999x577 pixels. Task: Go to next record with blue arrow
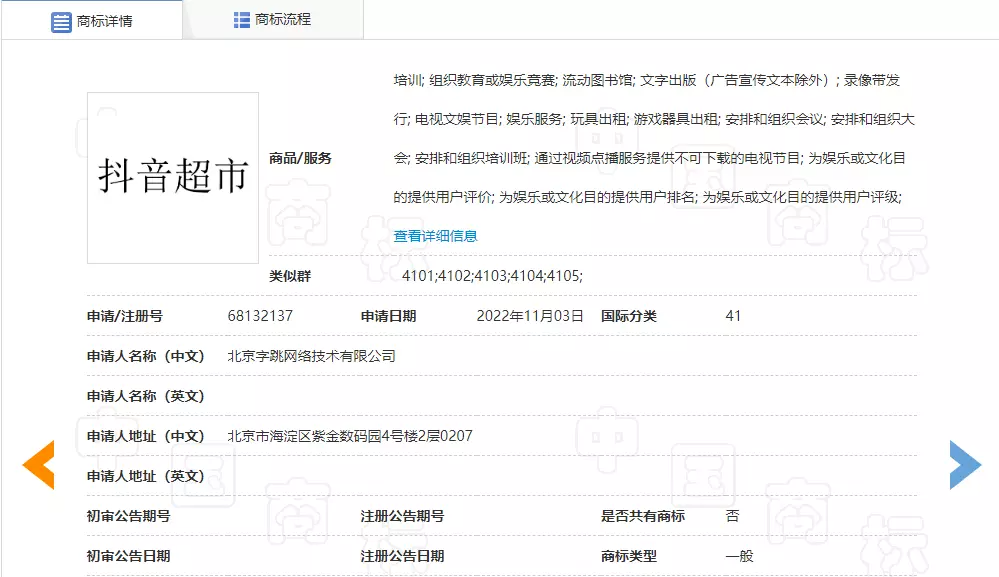[x=965, y=464]
